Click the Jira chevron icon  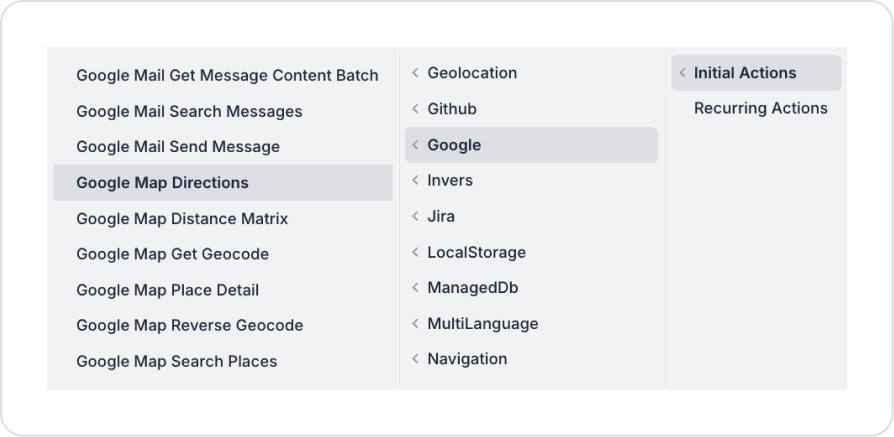tap(415, 216)
